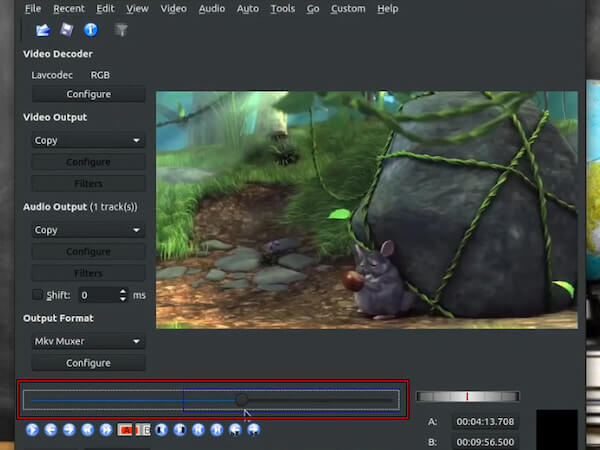Click marker B time 00:09:56.500
This screenshot has width=600, height=450.
(x=485, y=442)
